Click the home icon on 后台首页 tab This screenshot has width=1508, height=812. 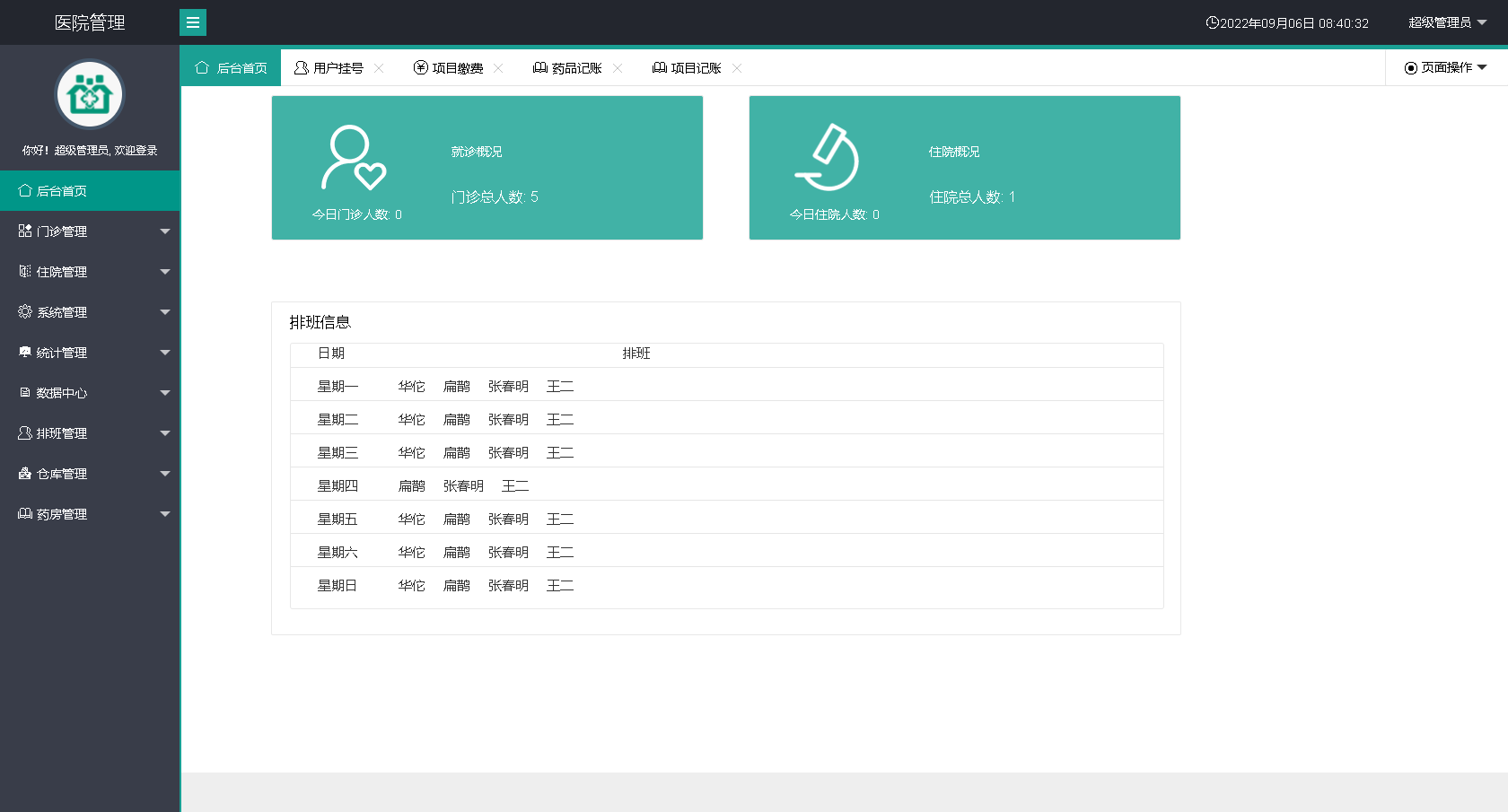pyautogui.click(x=202, y=67)
